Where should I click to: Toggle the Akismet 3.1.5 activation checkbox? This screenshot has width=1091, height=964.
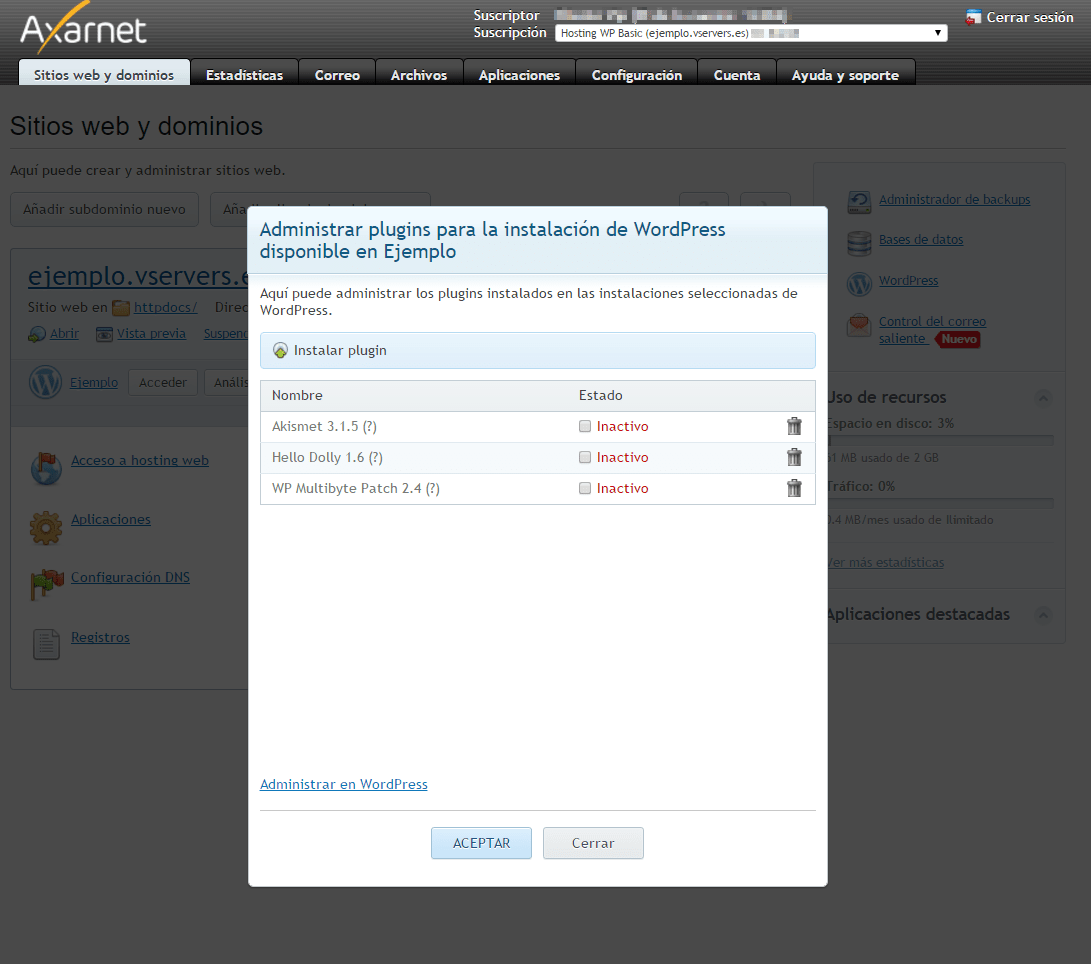point(585,426)
